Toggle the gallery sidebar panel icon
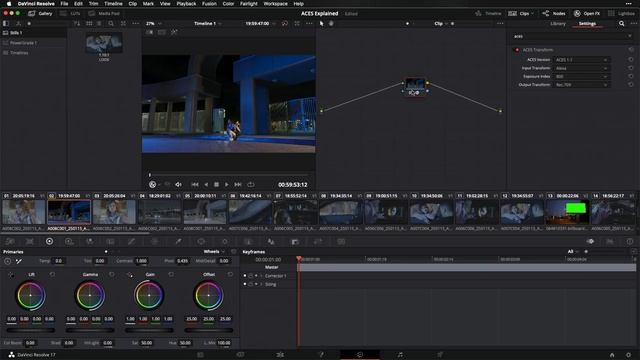This screenshot has height=360, width=640. pyautogui.click(x=6, y=24)
